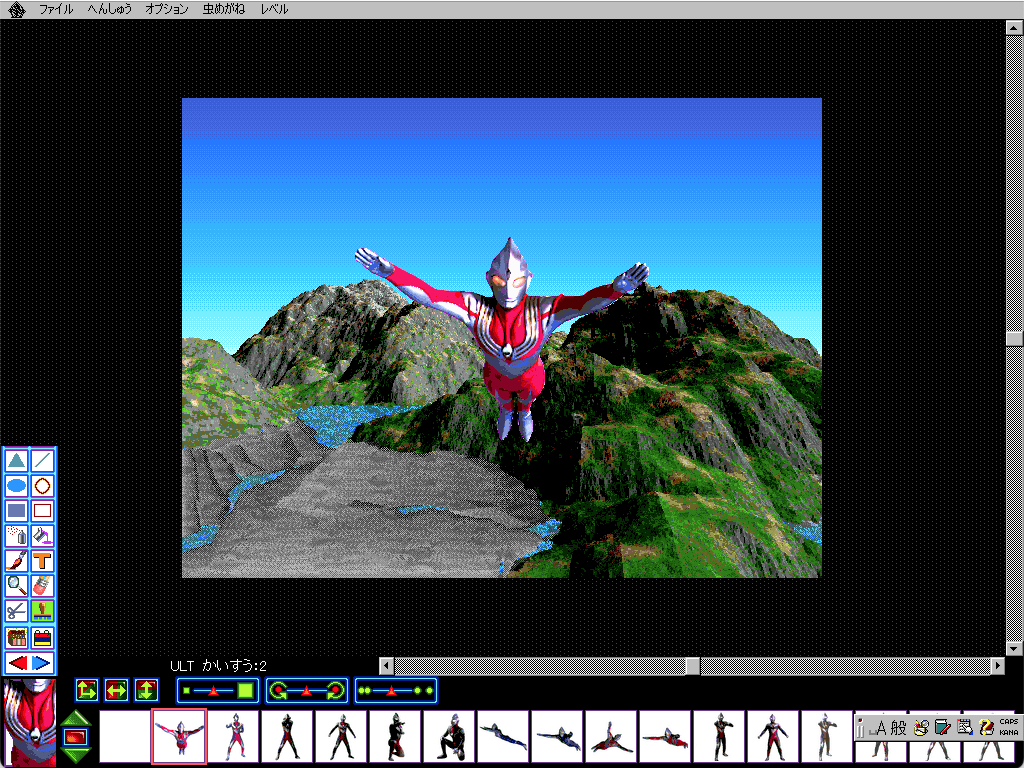Click the CAPS indicator on IME bar
Screen dimensions: 1024x768
point(1008,722)
